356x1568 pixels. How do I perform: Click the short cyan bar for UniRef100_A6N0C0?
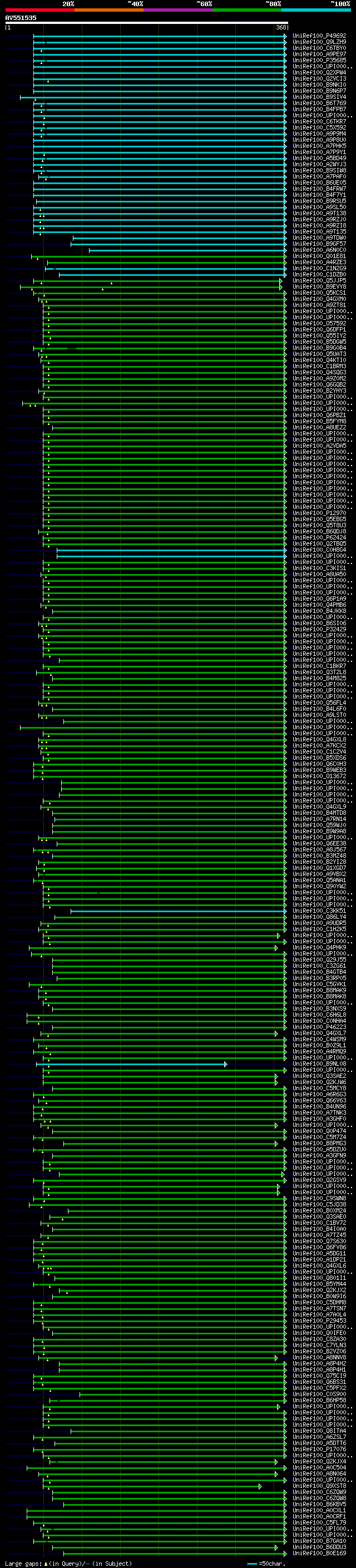188,250
